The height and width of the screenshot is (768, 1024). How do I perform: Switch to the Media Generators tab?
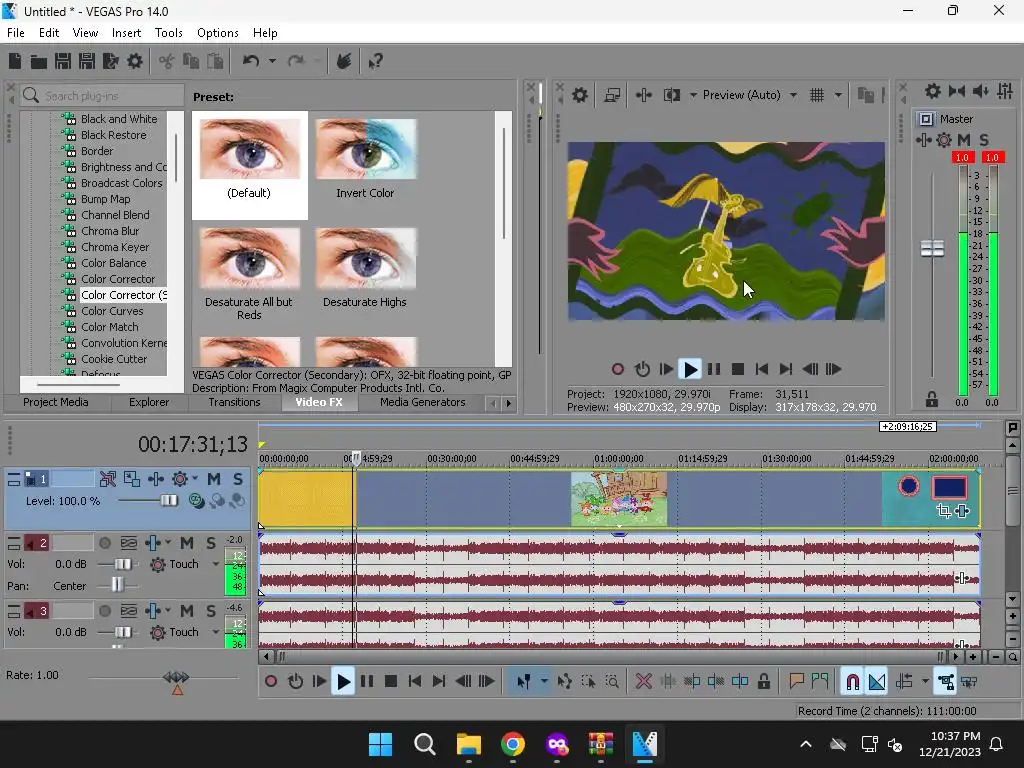[x=423, y=402]
